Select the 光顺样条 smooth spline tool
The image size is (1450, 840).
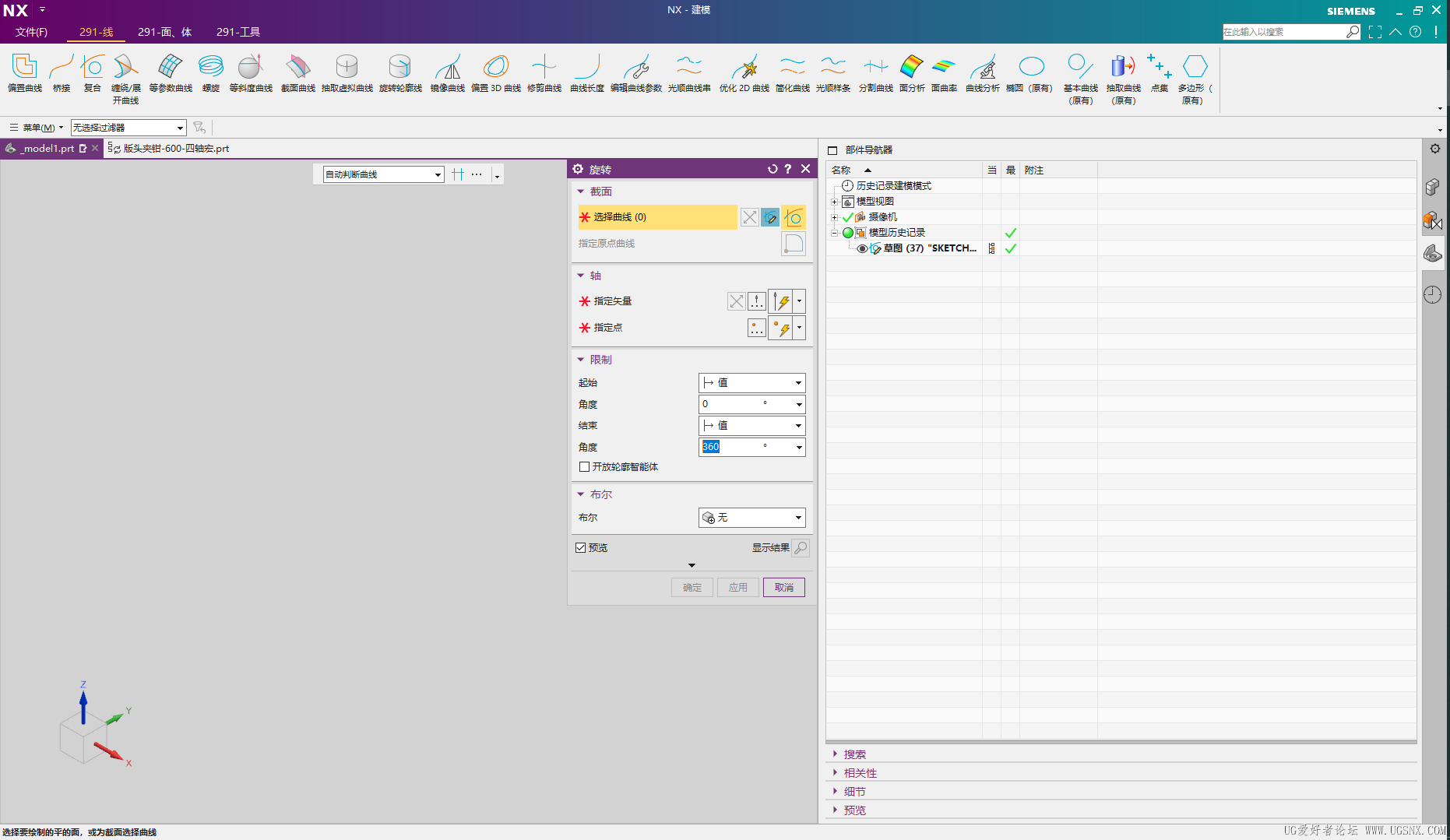tap(833, 73)
